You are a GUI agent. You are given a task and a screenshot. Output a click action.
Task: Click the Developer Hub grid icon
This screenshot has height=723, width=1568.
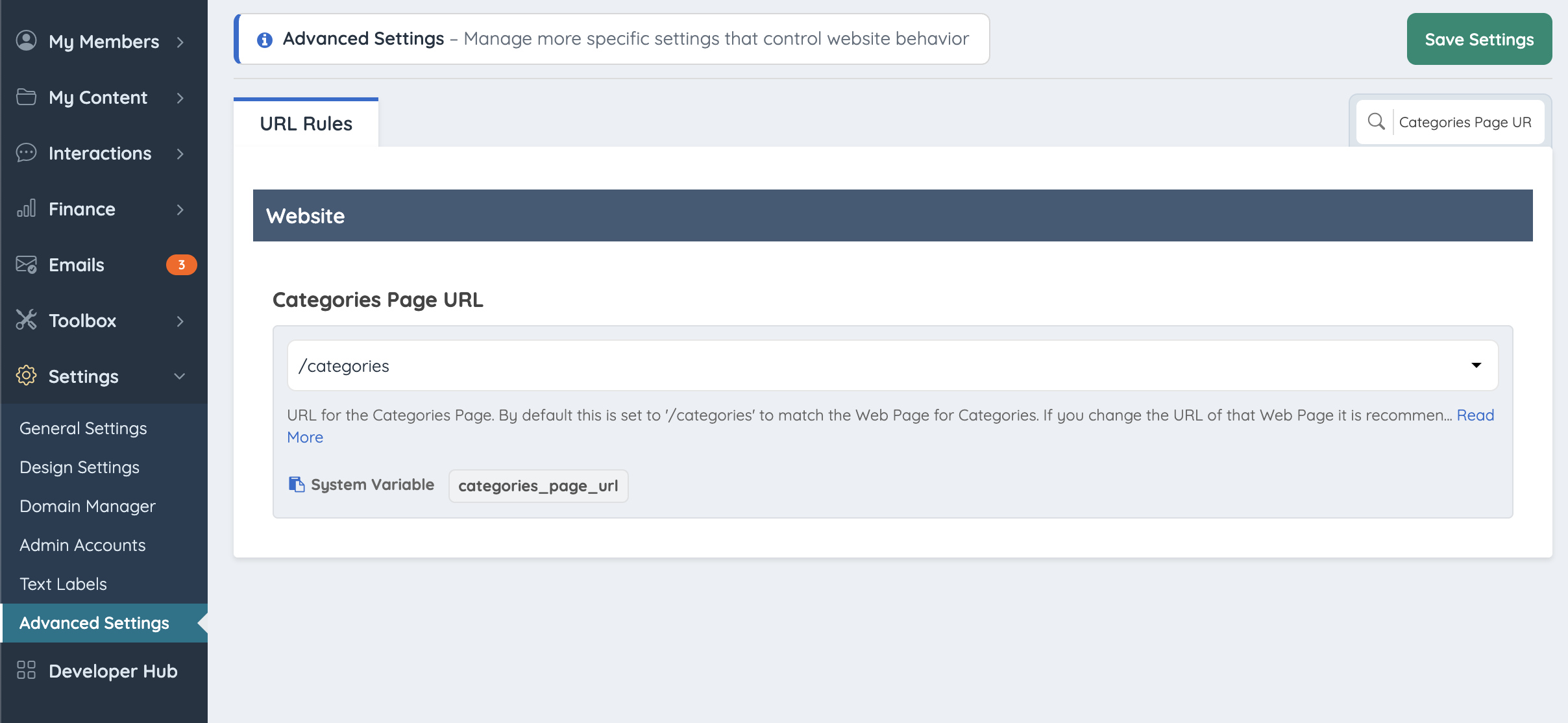coord(26,670)
